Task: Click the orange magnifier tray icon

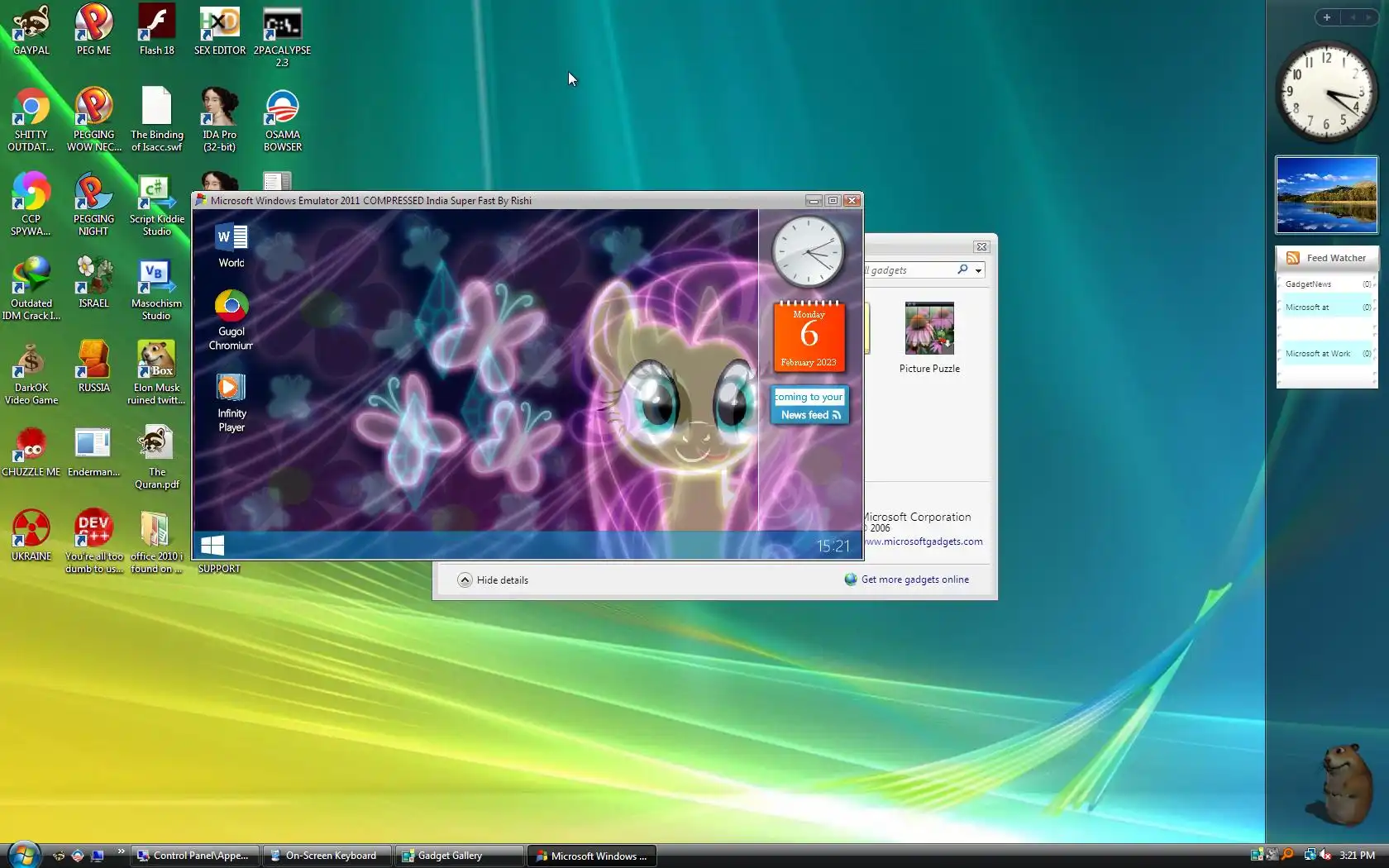Action: 1287,855
